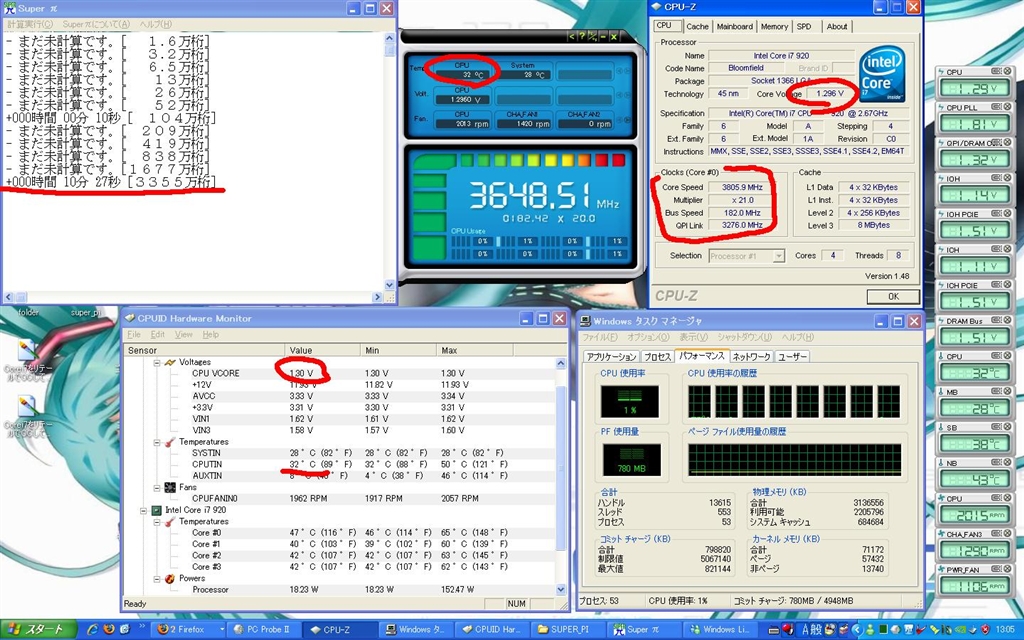Close the CPU PLL voltage widget
This screenshot has height=640, width=1024.
(x=1007, y=107)
